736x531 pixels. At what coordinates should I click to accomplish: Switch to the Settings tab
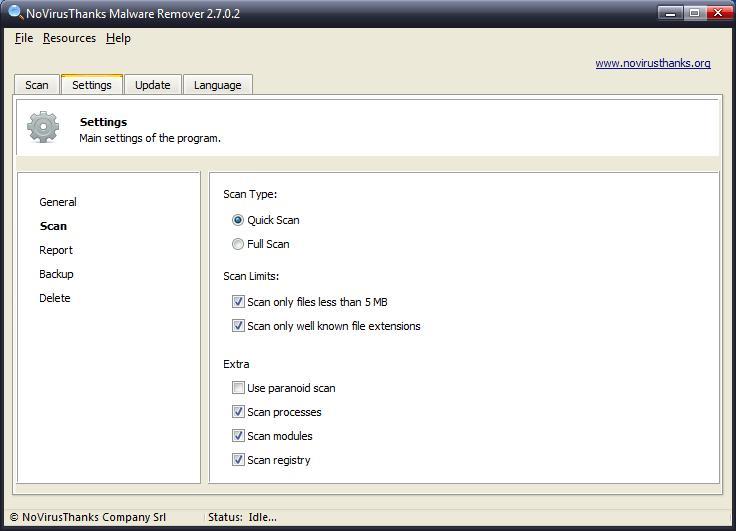click(x=92, y=85)
